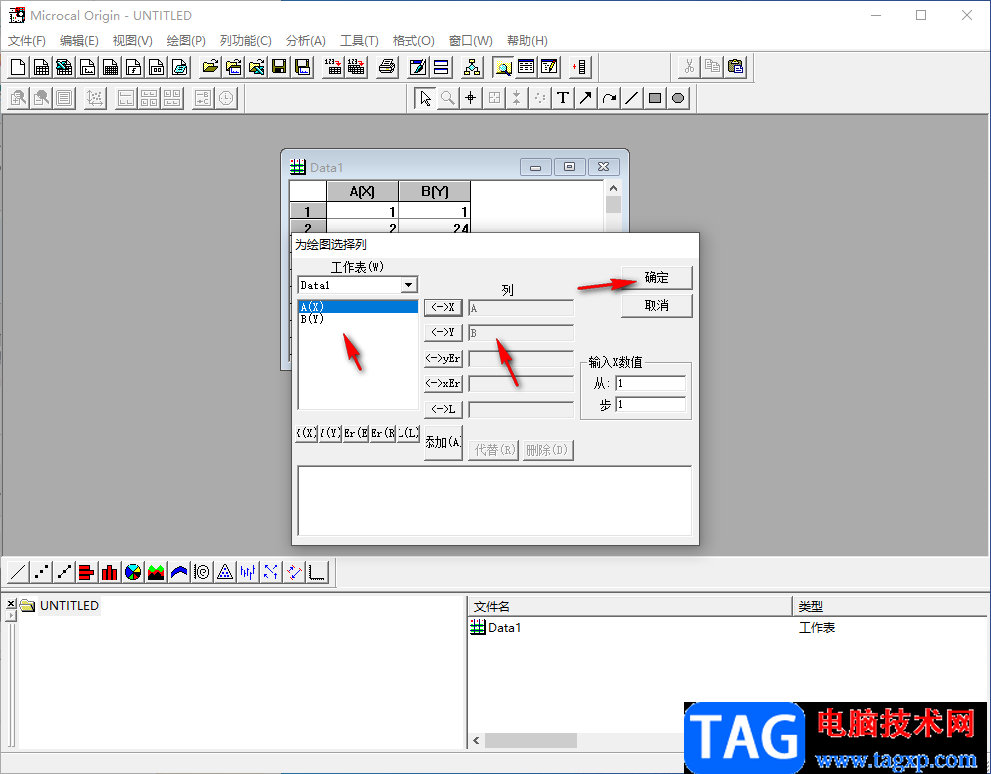Choose the Area plot icon
The height and width of the screenshot is (774, 991).
[x=155, y=572]
